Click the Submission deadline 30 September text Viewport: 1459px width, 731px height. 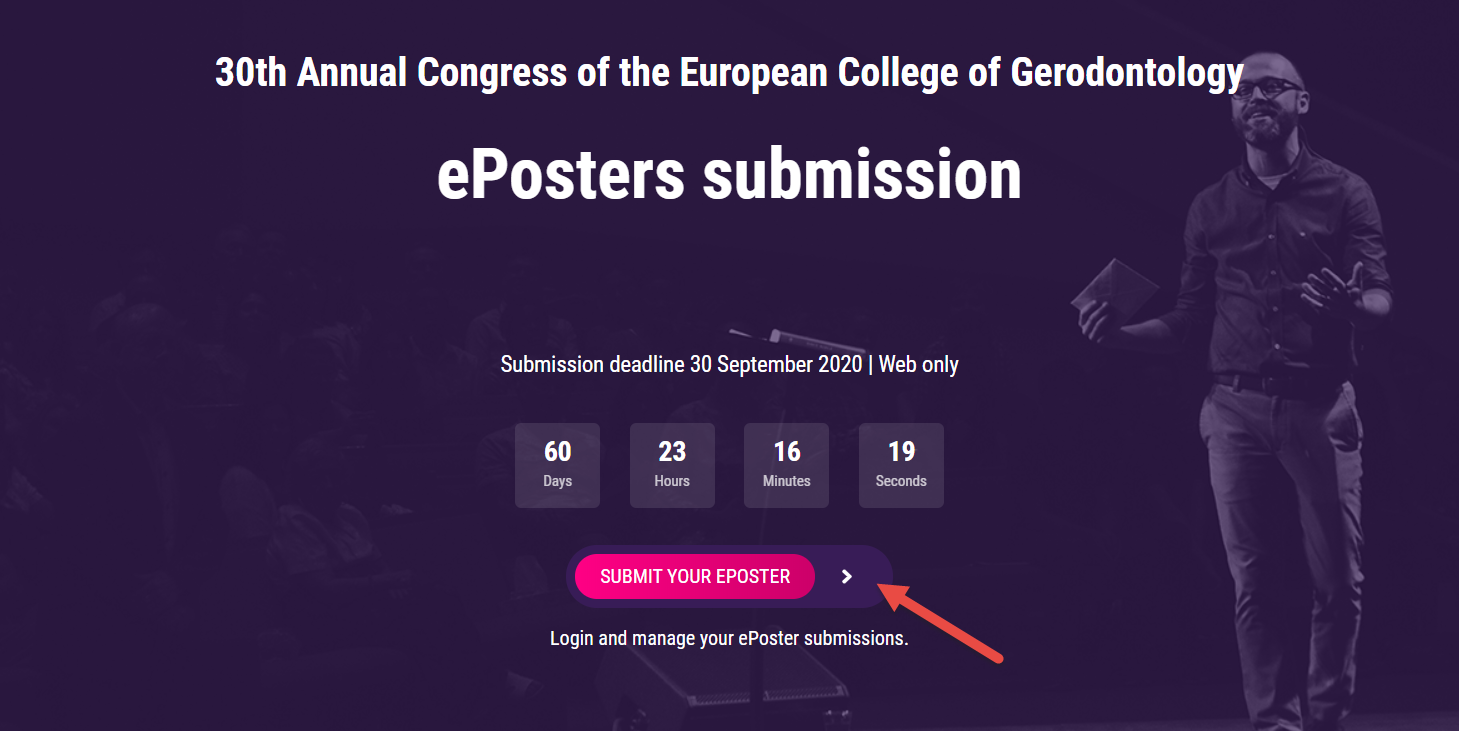pos(681,364)
